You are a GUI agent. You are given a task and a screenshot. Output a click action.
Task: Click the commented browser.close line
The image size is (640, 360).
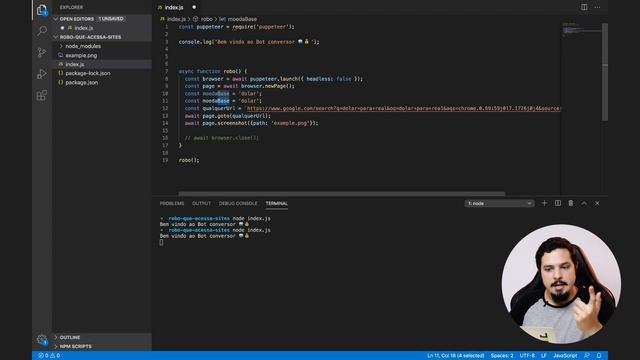click(x=222, y=138)
